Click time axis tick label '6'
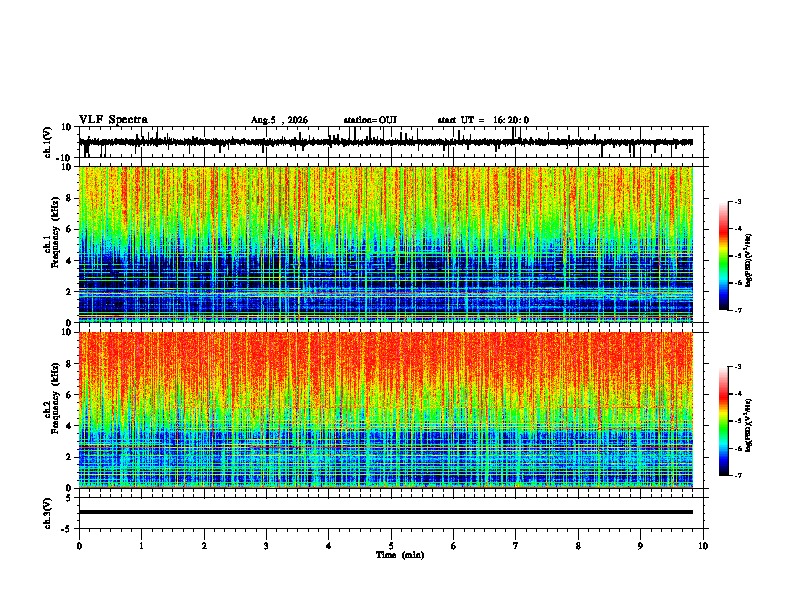 click(x=454, y=546)
